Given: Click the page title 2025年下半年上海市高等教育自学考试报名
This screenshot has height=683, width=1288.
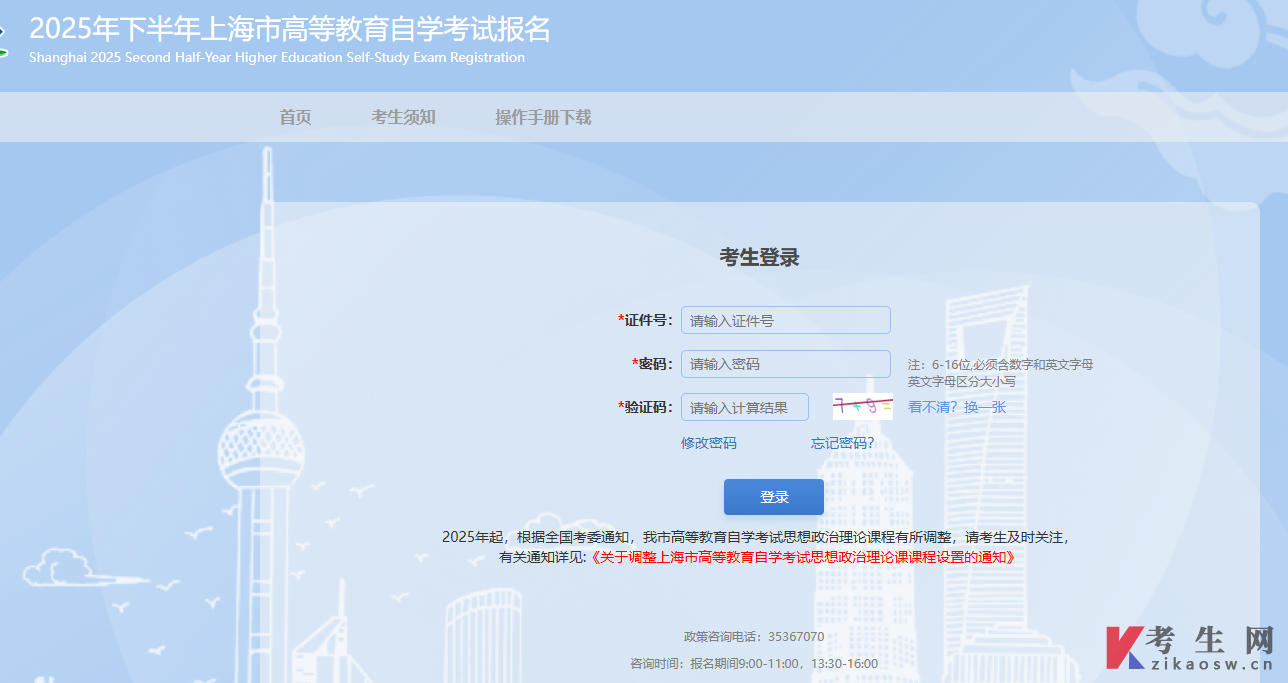Looking at the screenshot, I should tap(290, 28).
